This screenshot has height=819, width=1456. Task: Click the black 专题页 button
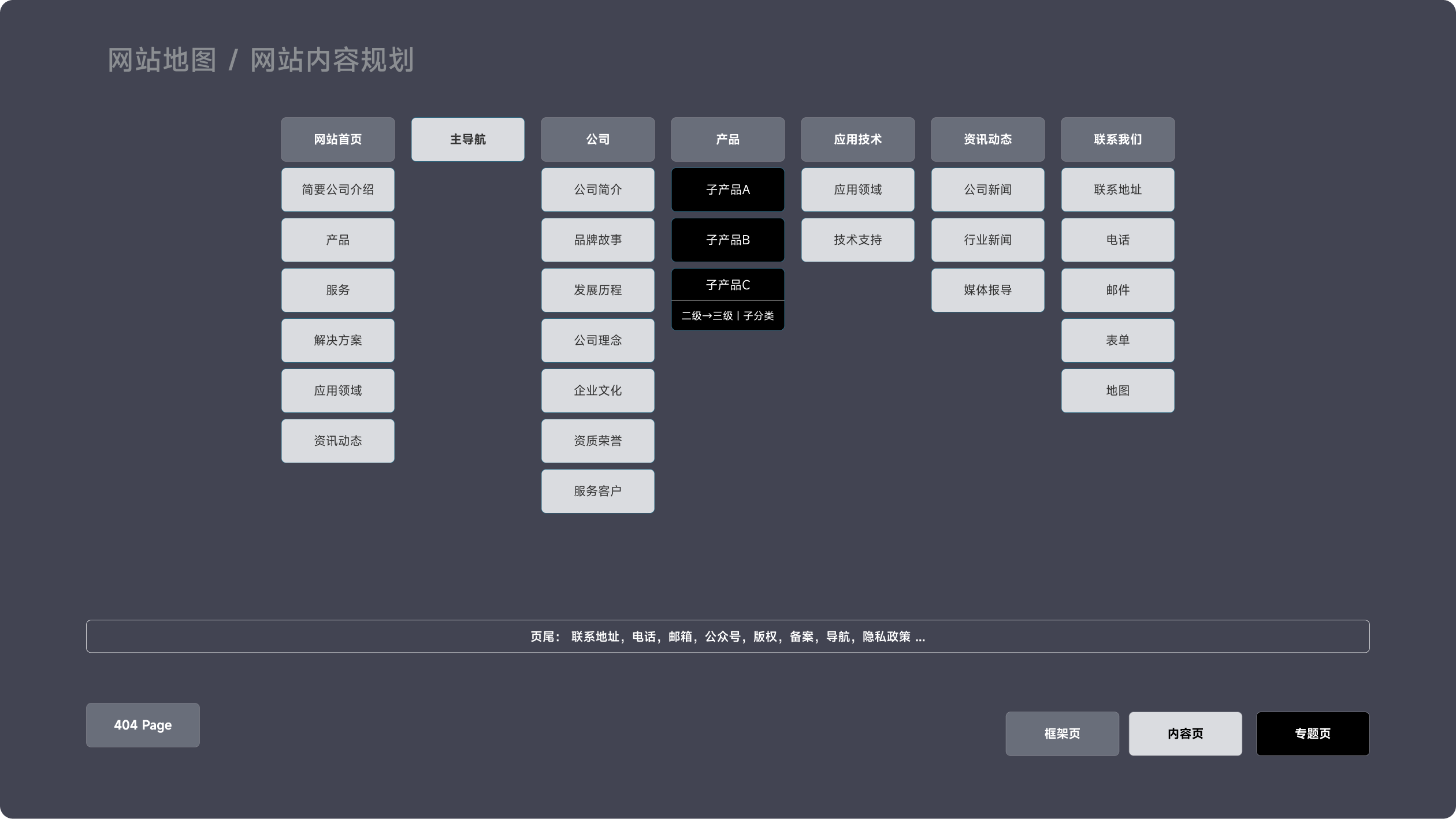tap(1312, 734)
